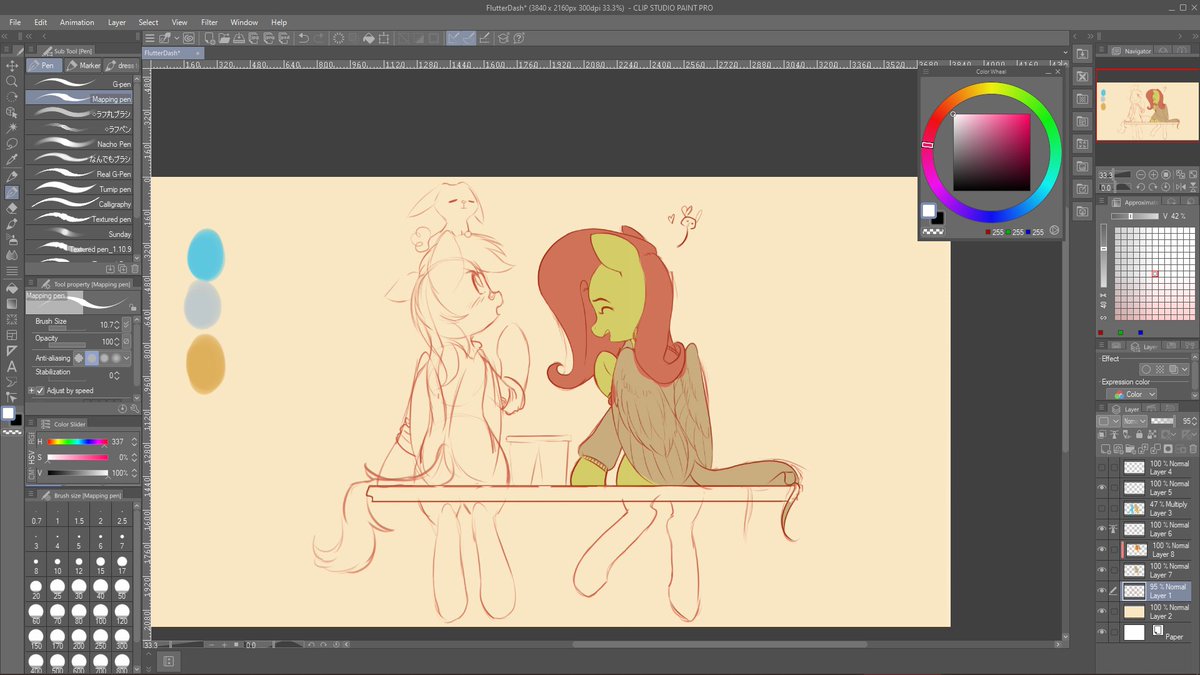Click the Help question mark icon
The image size is (1200, 675).
520,38
